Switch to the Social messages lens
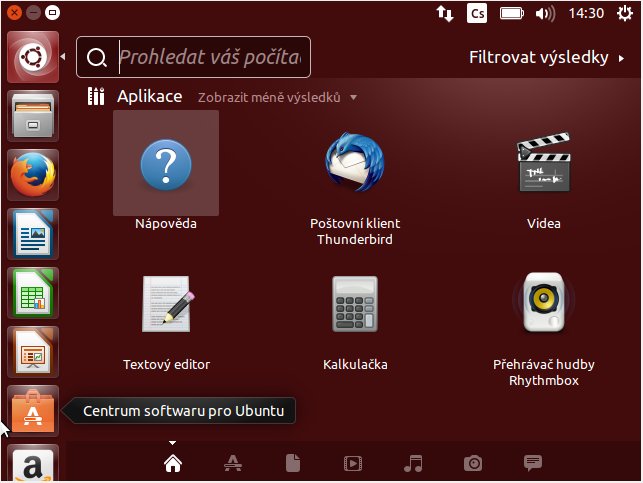Viewport: 643px width, 483px height. pos(533,463)
